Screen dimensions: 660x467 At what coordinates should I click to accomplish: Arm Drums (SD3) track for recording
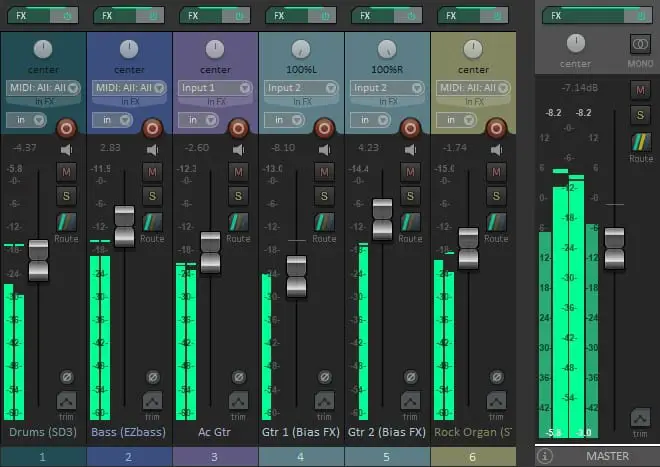coord(67,128)
